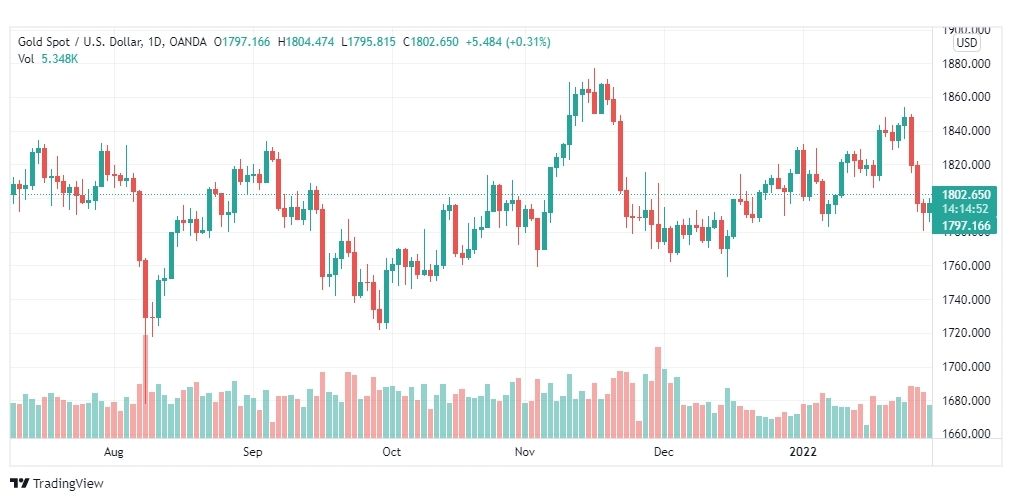Click the 1880.000 price scale label
The height and width of the screenshot is (501, 1012).
tap(966, 64)
